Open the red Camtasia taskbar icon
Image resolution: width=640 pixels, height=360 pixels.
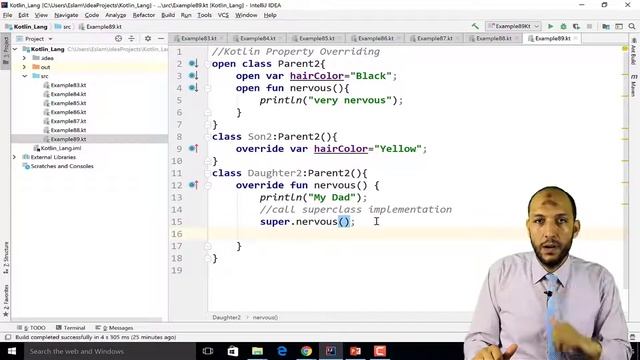coord(380,351)
